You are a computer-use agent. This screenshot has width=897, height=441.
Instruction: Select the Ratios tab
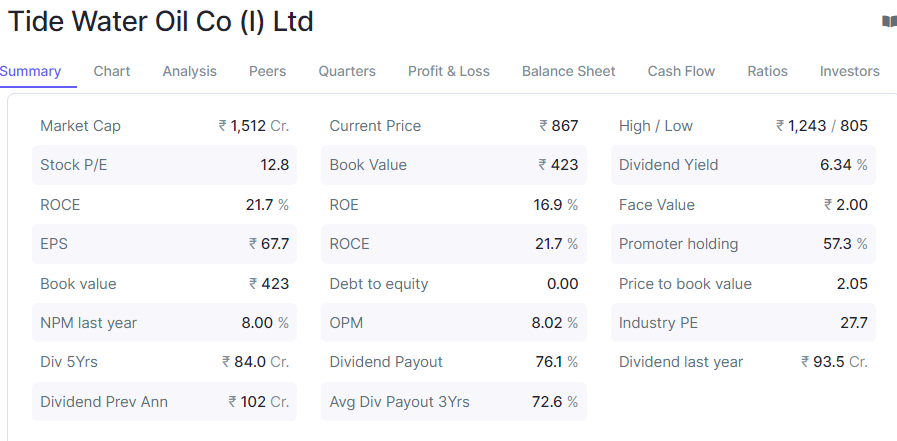tap(767, 71)
